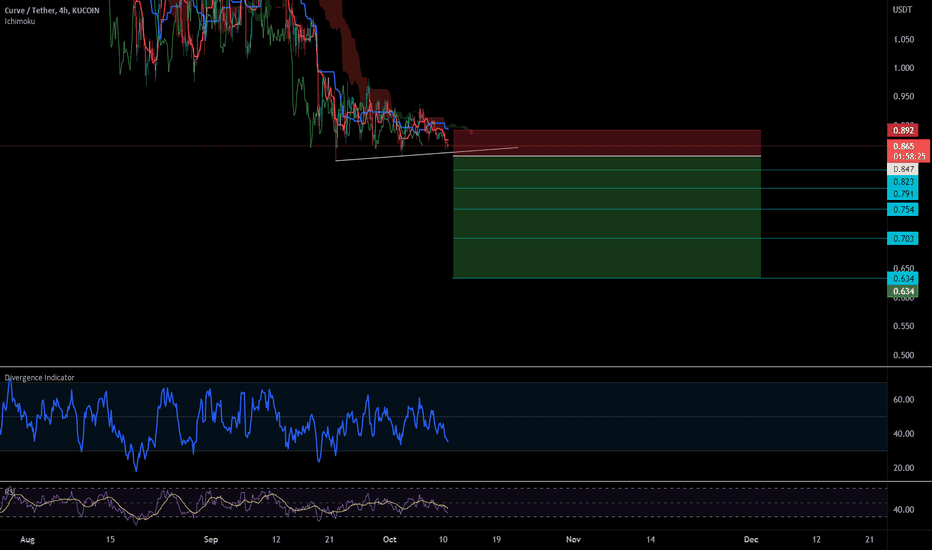
Task: Select the red 0.892 stop price label
Action: [902, 130]
